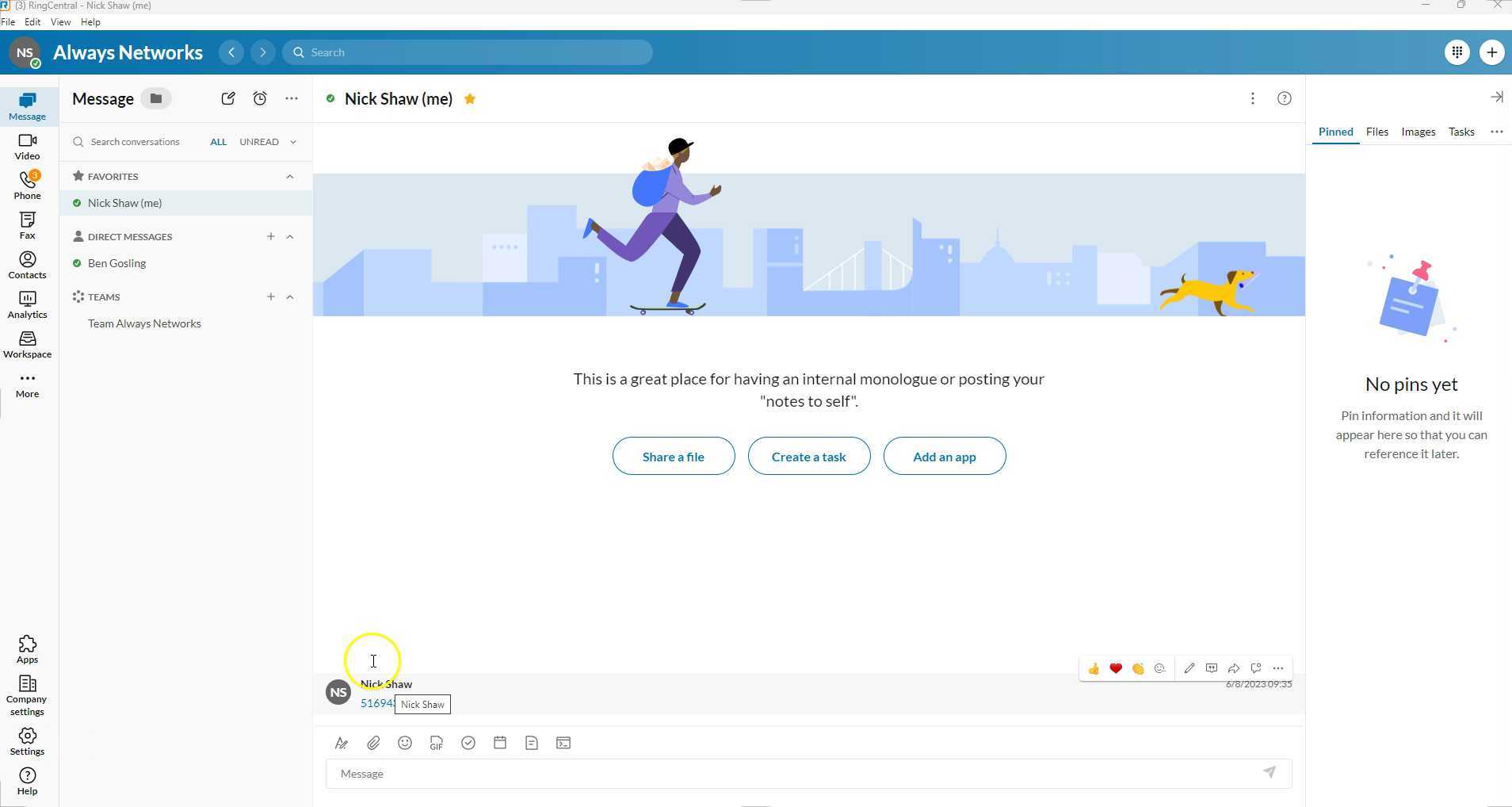Add a new team
This screenshot has height=807, width=1512.
coord(271,297)
